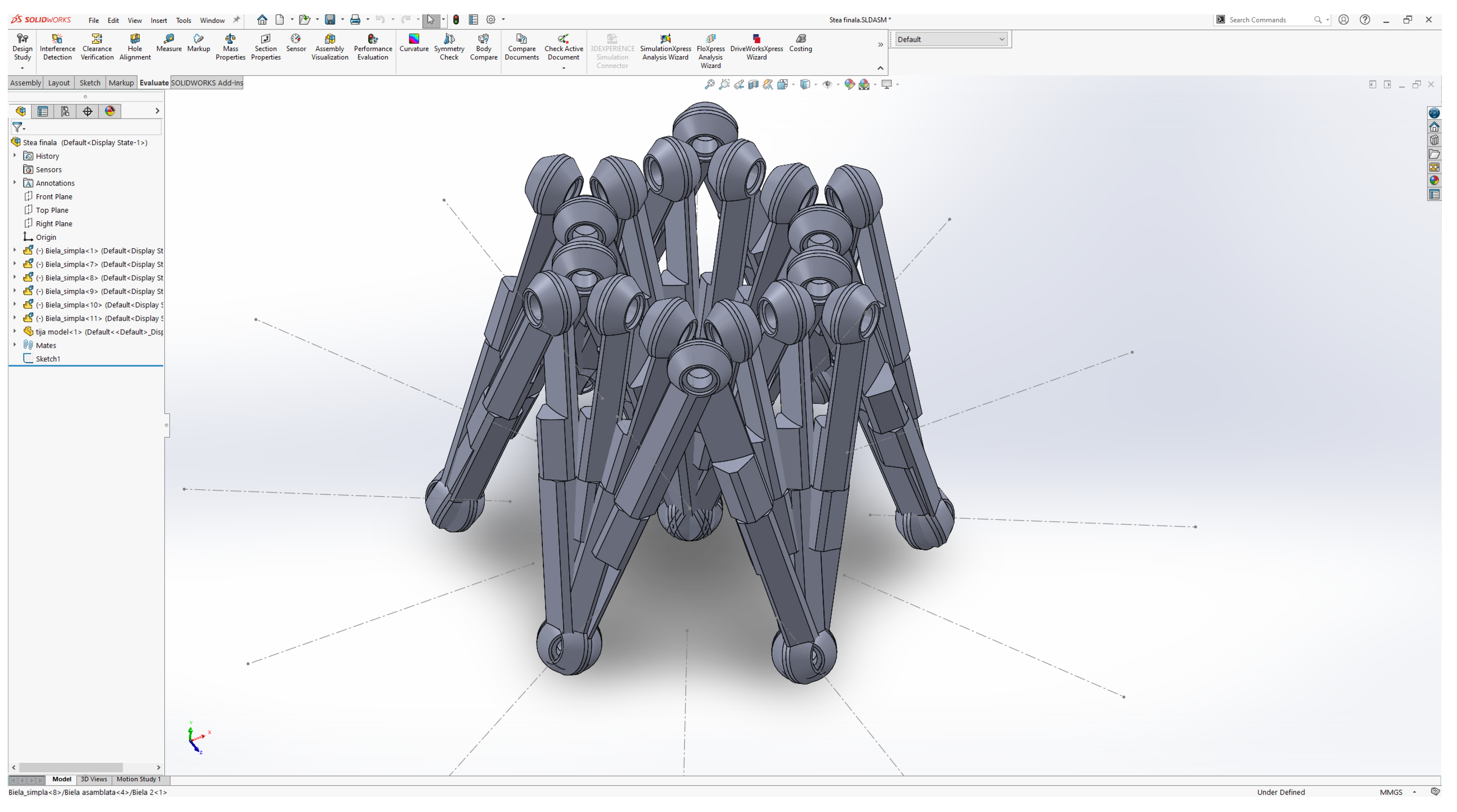Switch to the Assembly ribbon tab

coord(26,83)
